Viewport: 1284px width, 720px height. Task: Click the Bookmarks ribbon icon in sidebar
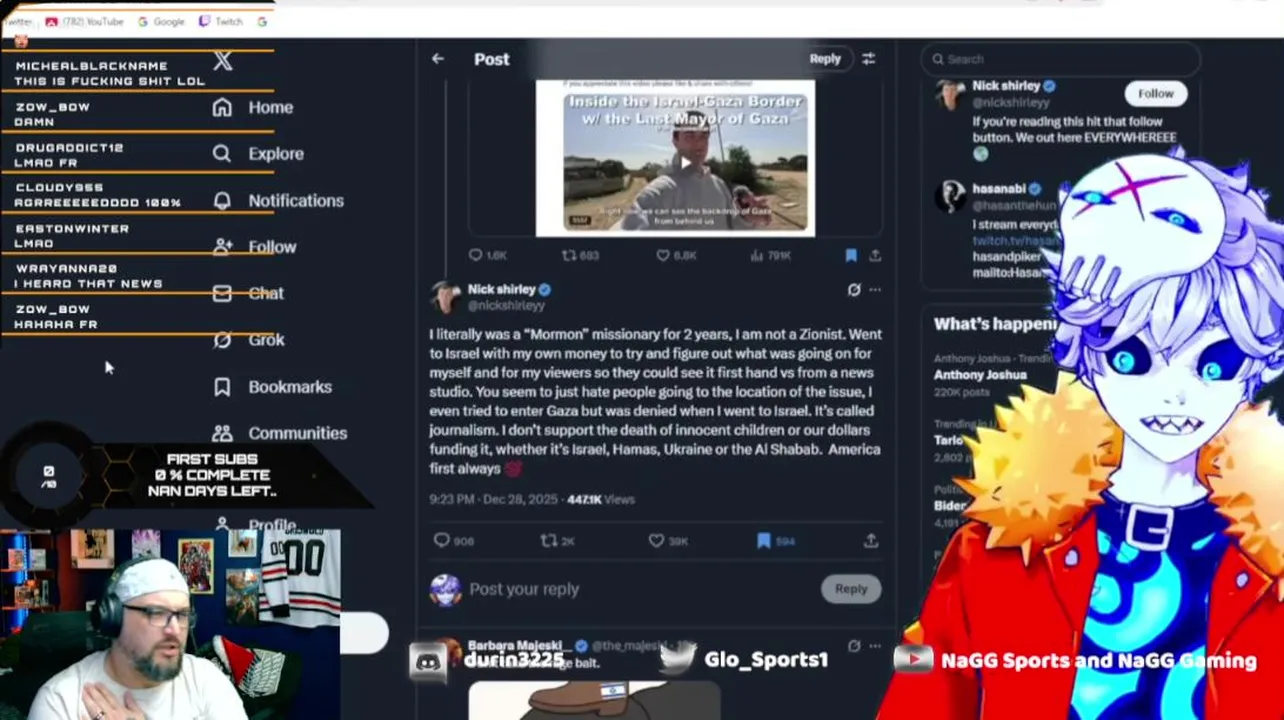(x=222, y=387)
